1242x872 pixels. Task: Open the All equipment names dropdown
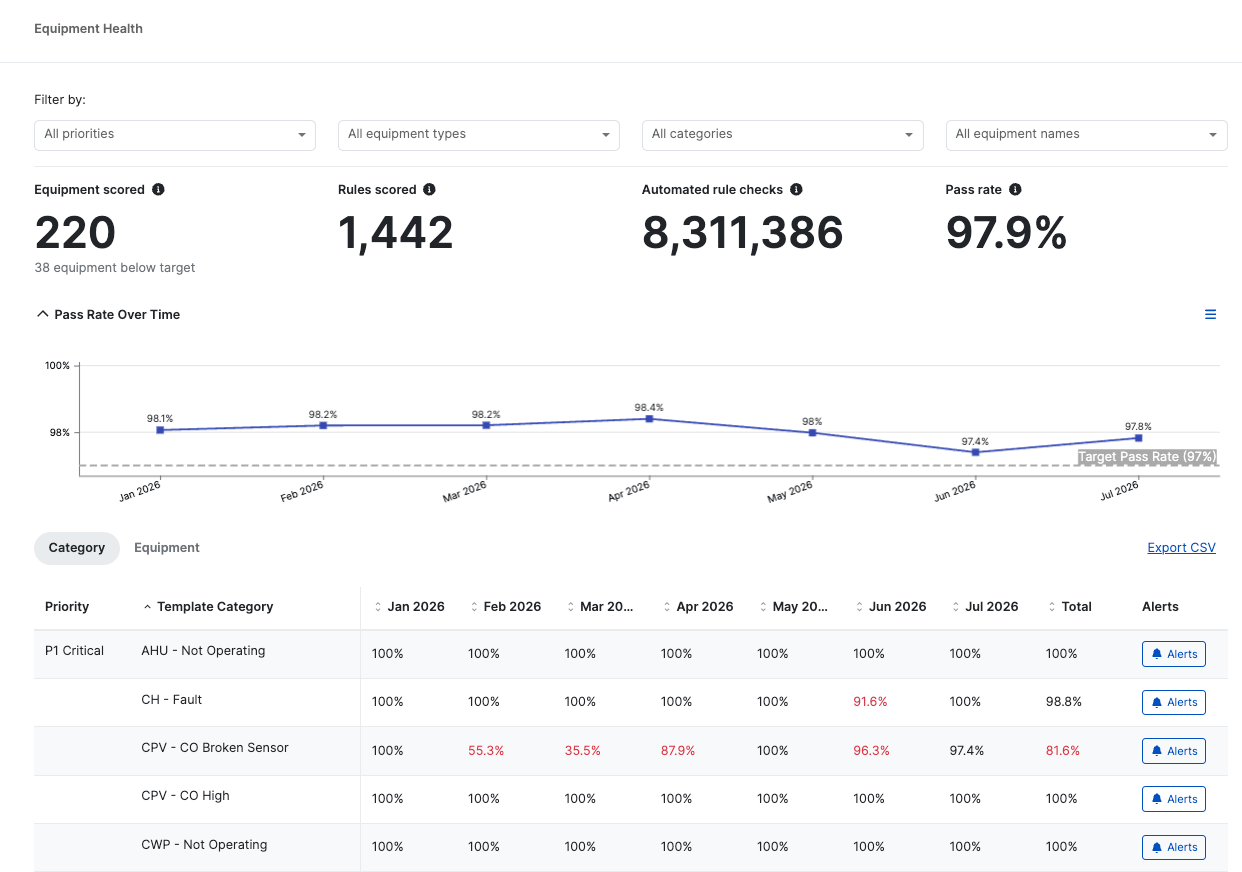point(1087,135)
